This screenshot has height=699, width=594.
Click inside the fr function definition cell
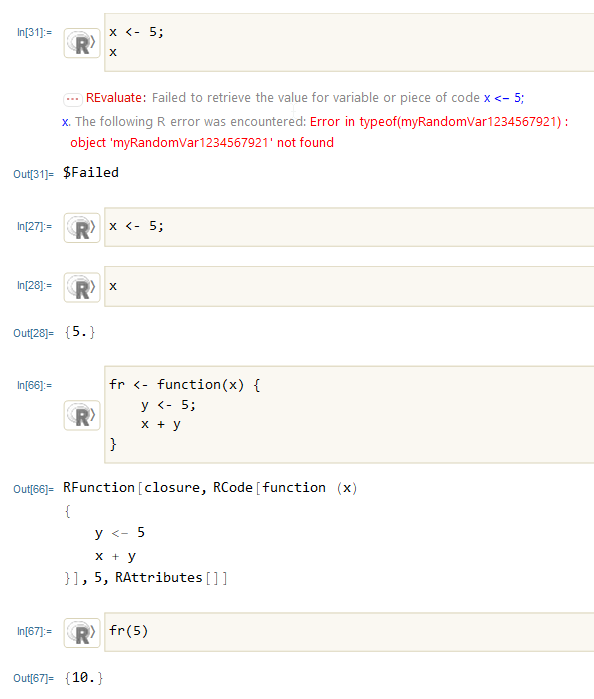tap(349, 415)
